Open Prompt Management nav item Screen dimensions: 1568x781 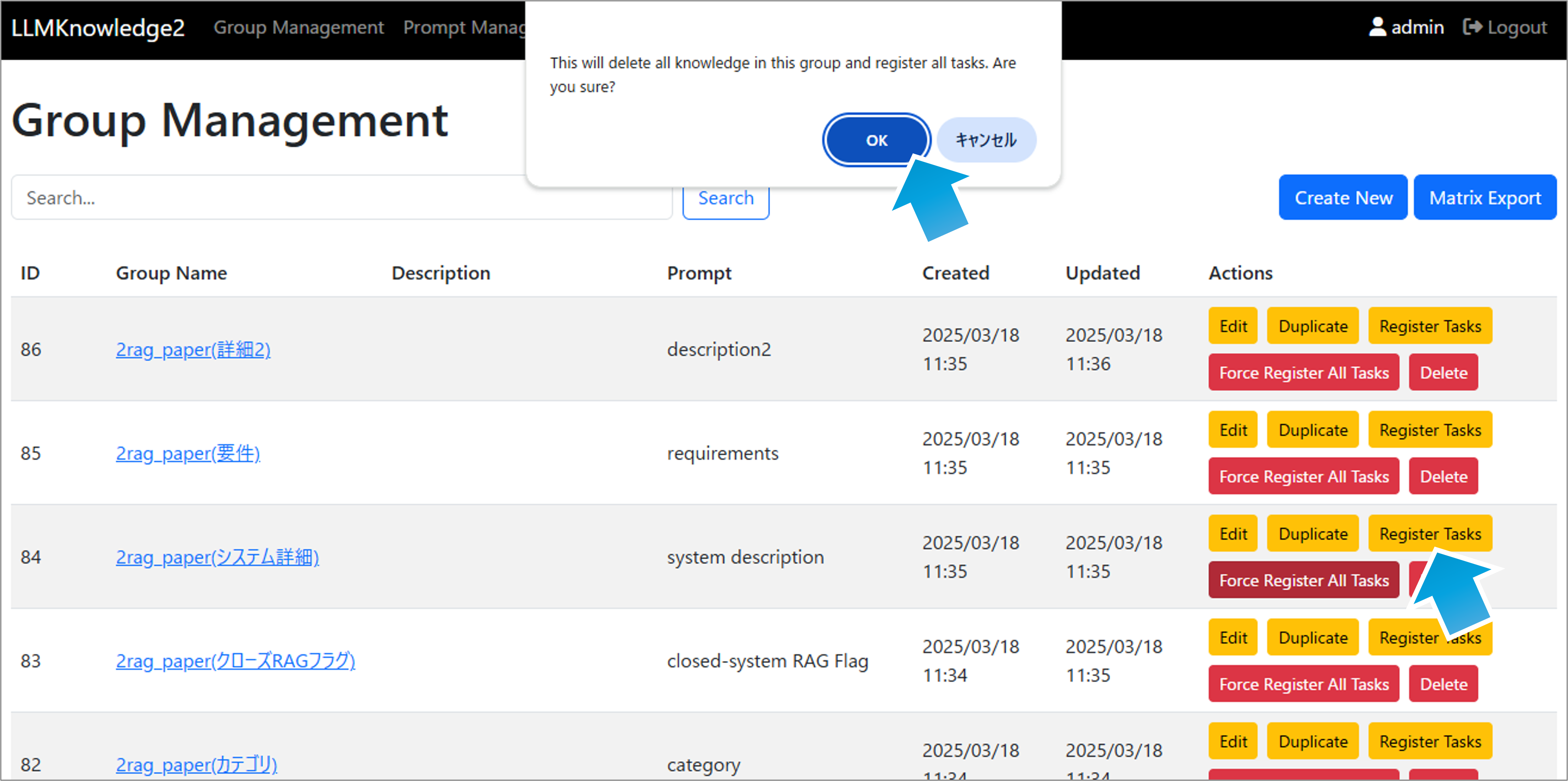coord(464,27)
